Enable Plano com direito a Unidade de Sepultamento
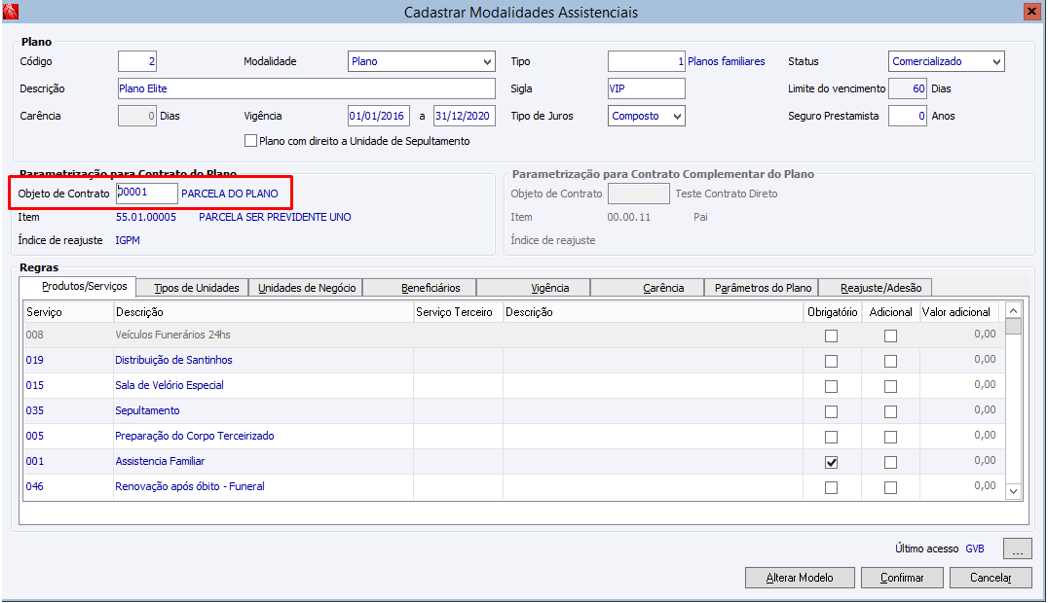This screenshot has width=1048, height=603. 251,141
